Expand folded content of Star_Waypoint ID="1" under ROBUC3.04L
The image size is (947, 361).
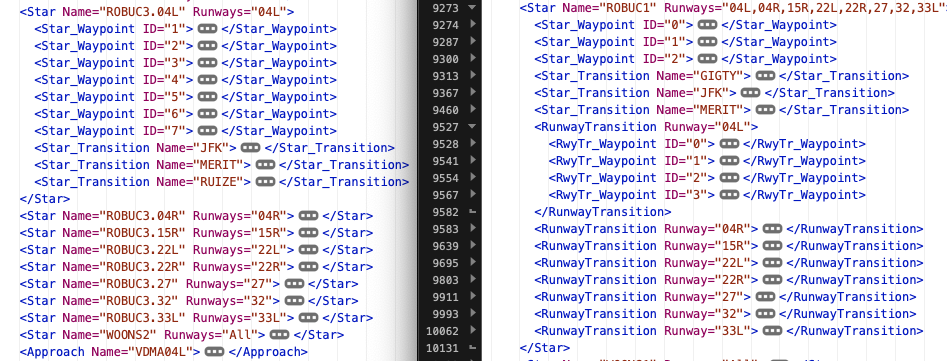(x=207, y=28)
